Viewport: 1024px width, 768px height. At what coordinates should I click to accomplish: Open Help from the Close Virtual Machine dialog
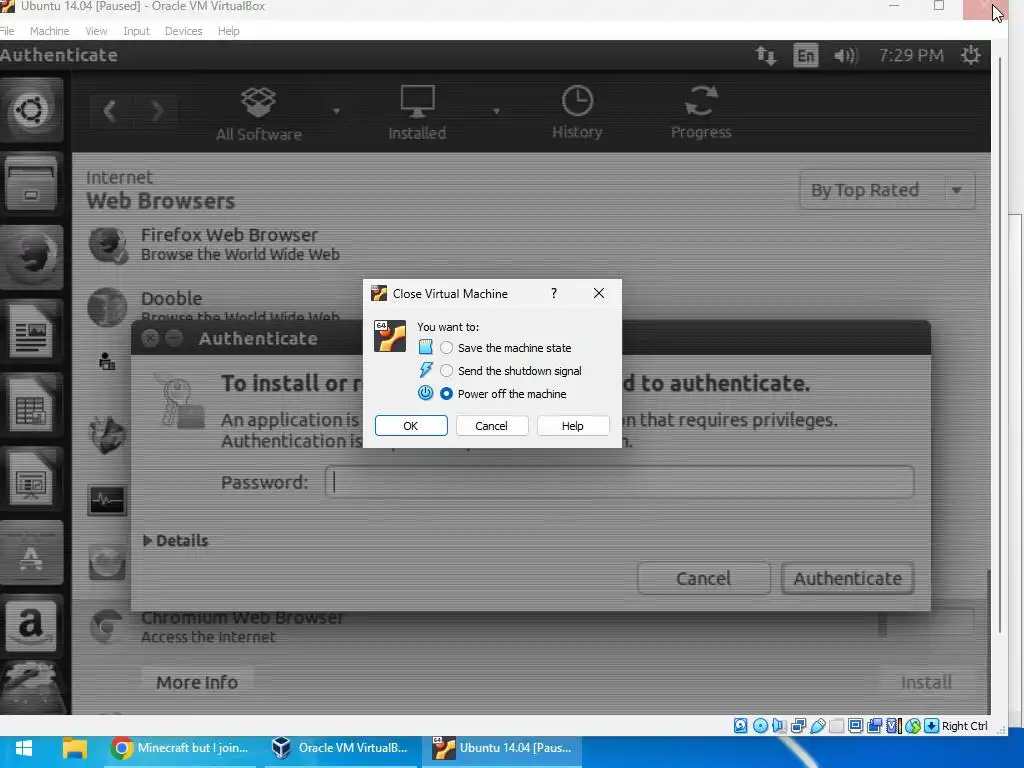click(x=573, y=426)
